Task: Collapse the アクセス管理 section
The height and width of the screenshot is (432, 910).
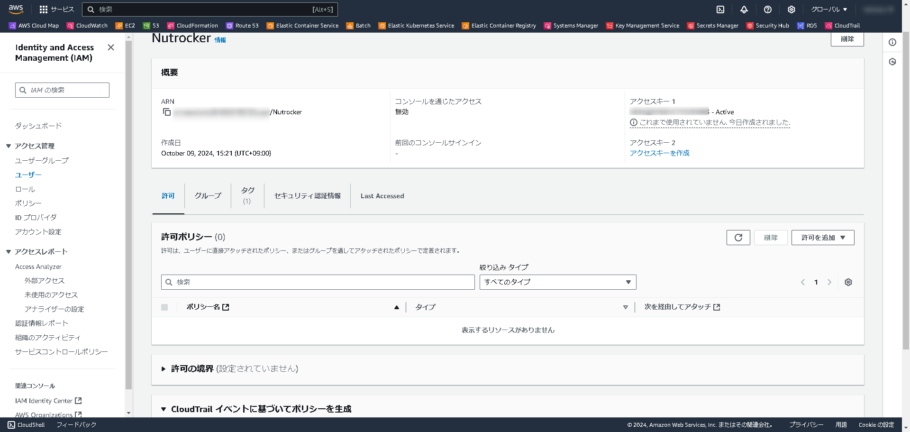Action: point(8,146)
